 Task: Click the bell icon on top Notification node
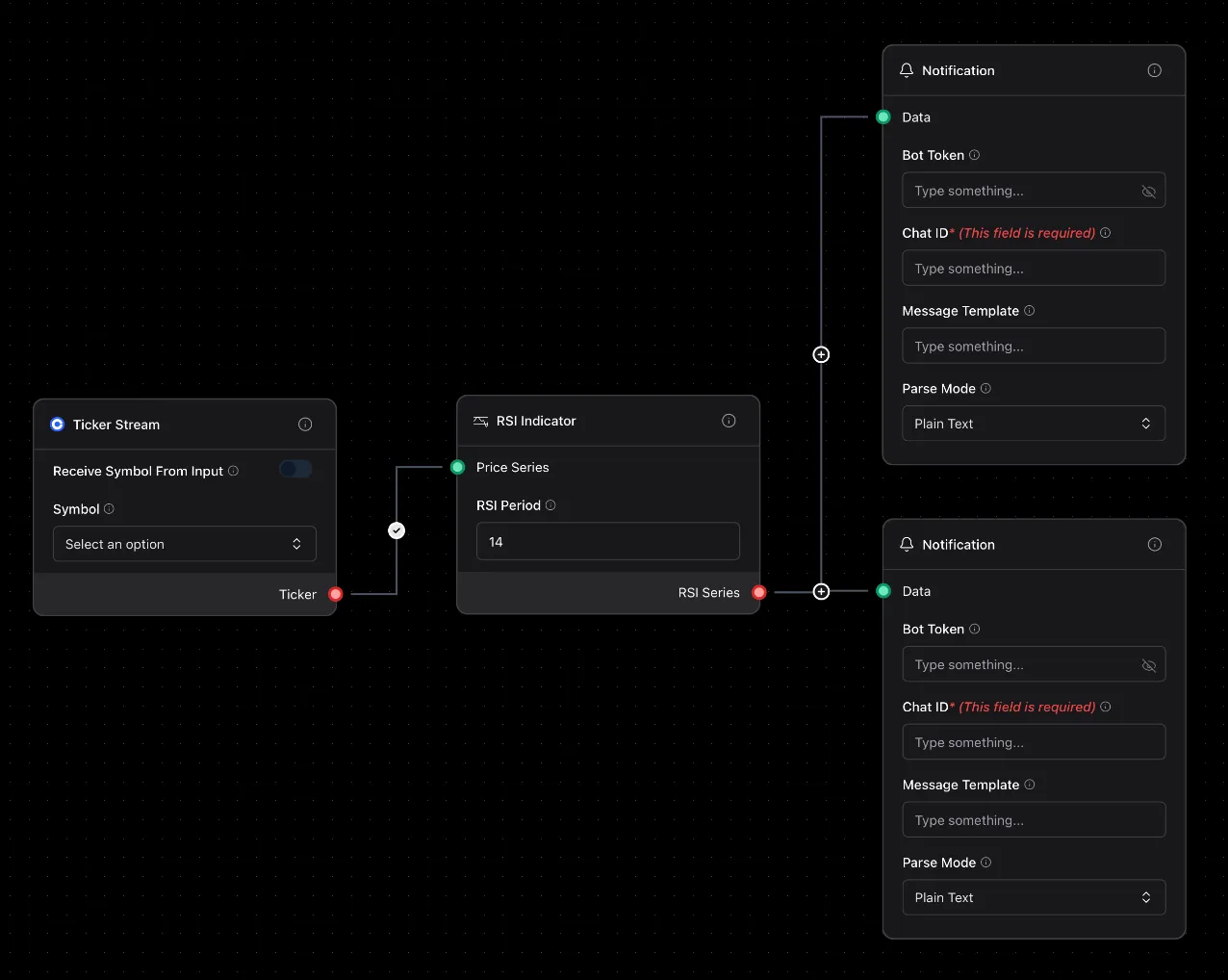click(907, 70)
